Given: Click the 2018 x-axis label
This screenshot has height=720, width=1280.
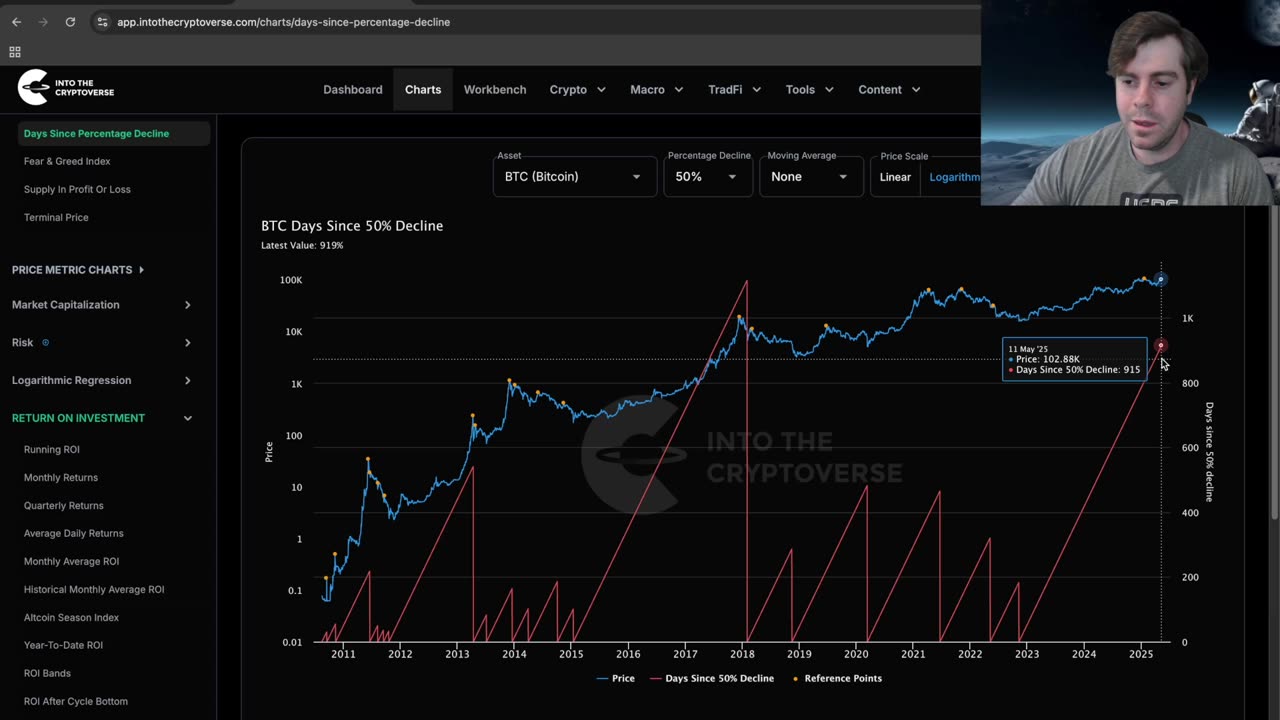Looking at the screenshot, I should (742, 655).
